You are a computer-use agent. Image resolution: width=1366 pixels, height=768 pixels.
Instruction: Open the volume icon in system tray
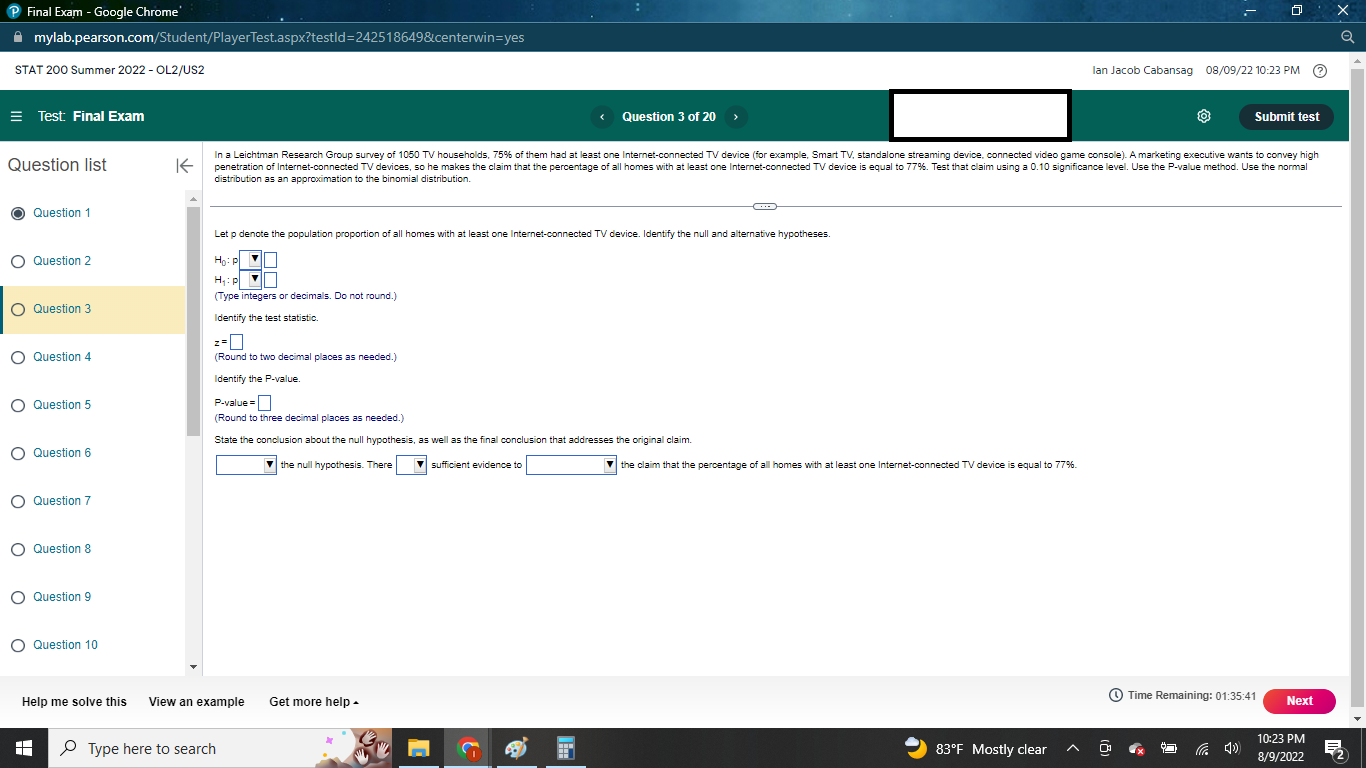point(1232,748)
